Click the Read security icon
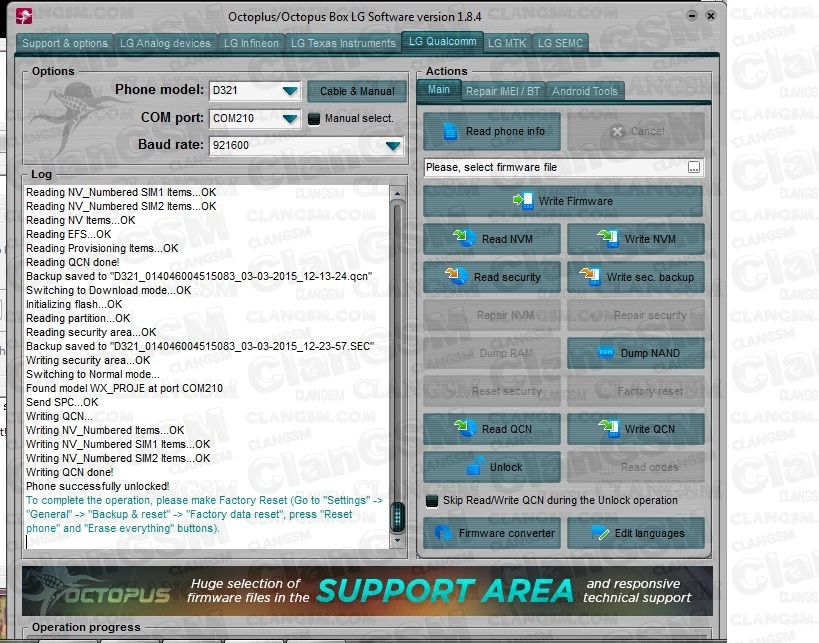This screenshot has height=643, width=819. click(x=456, y=276)
